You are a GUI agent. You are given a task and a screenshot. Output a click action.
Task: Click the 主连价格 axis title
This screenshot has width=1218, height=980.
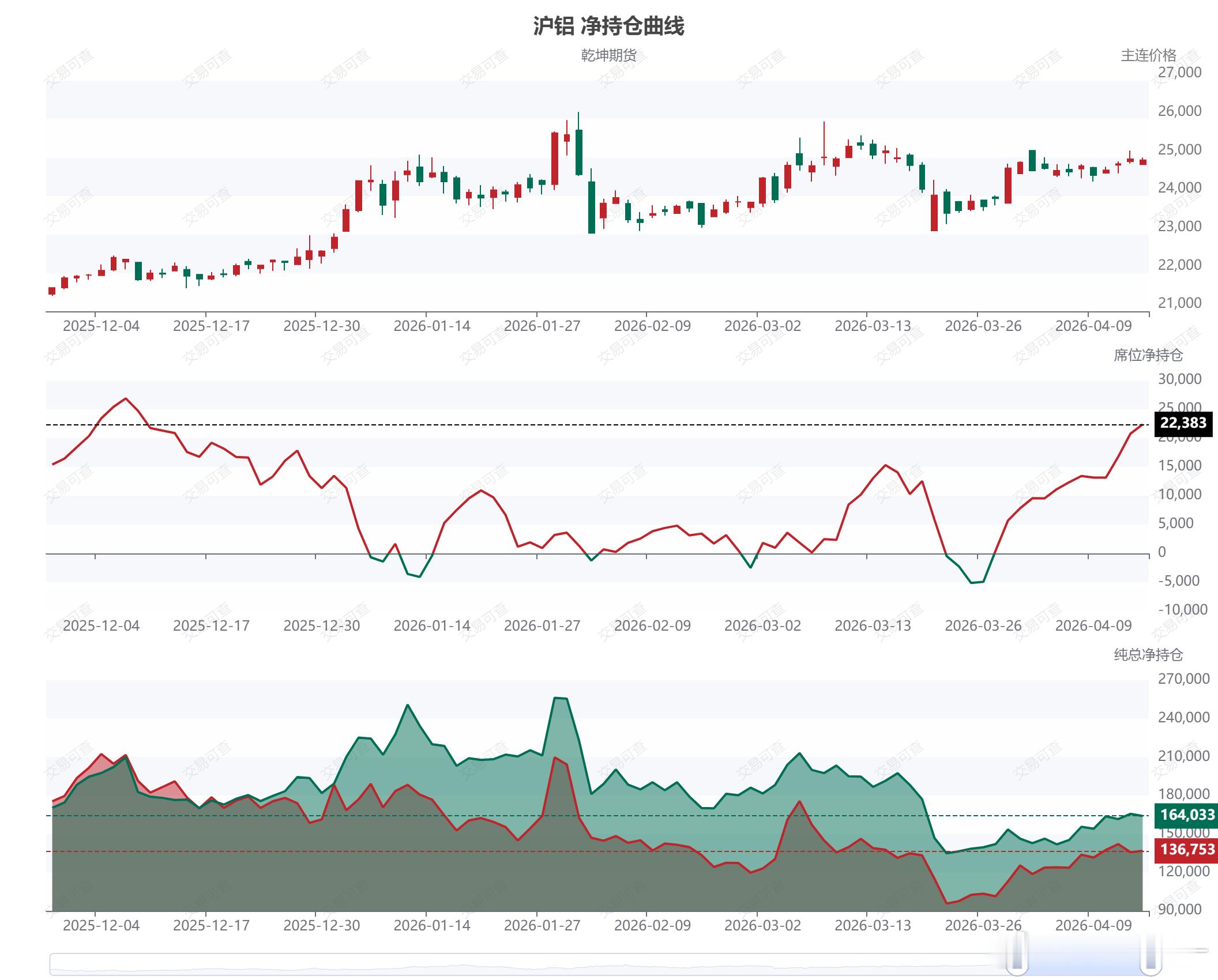1148,55
